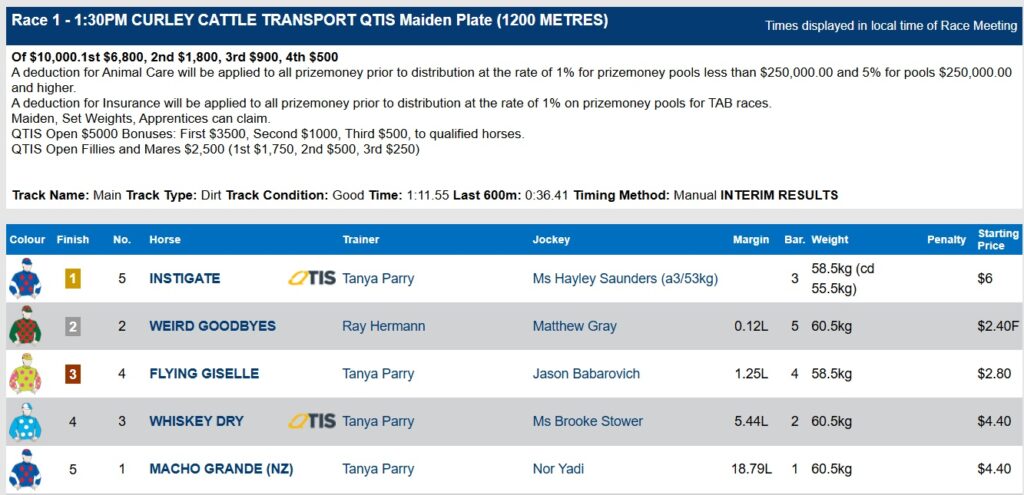Screen dimensions: 1024x495
Task: Click the Starting Price column header
Action: [x=998, y=240]
